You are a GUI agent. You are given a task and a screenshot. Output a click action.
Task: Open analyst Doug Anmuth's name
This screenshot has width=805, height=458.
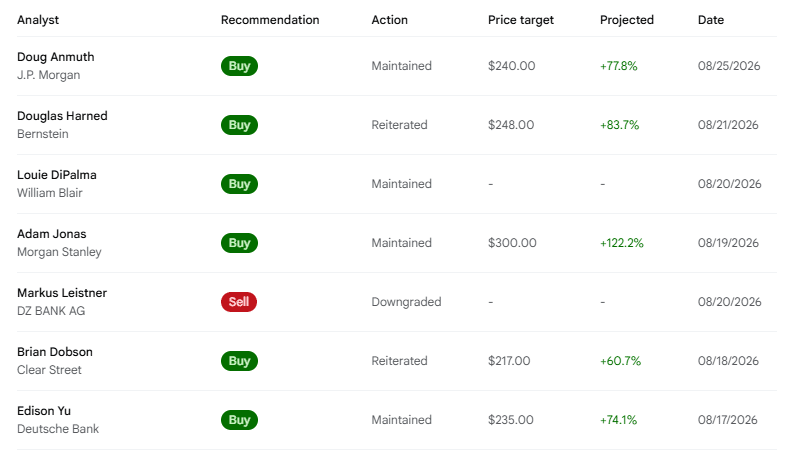pyautogui.click(x=55, y=57)
